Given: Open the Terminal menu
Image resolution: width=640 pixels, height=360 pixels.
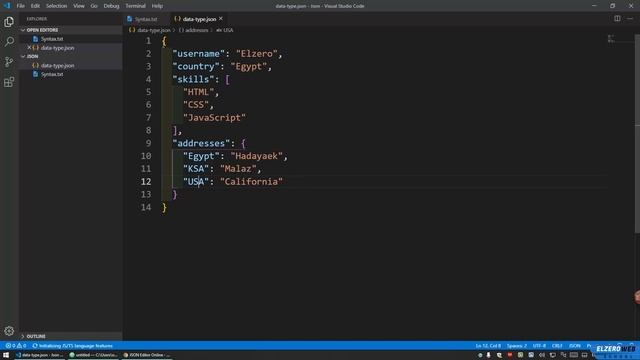Looking at the screenshot, I should (136, 6).
